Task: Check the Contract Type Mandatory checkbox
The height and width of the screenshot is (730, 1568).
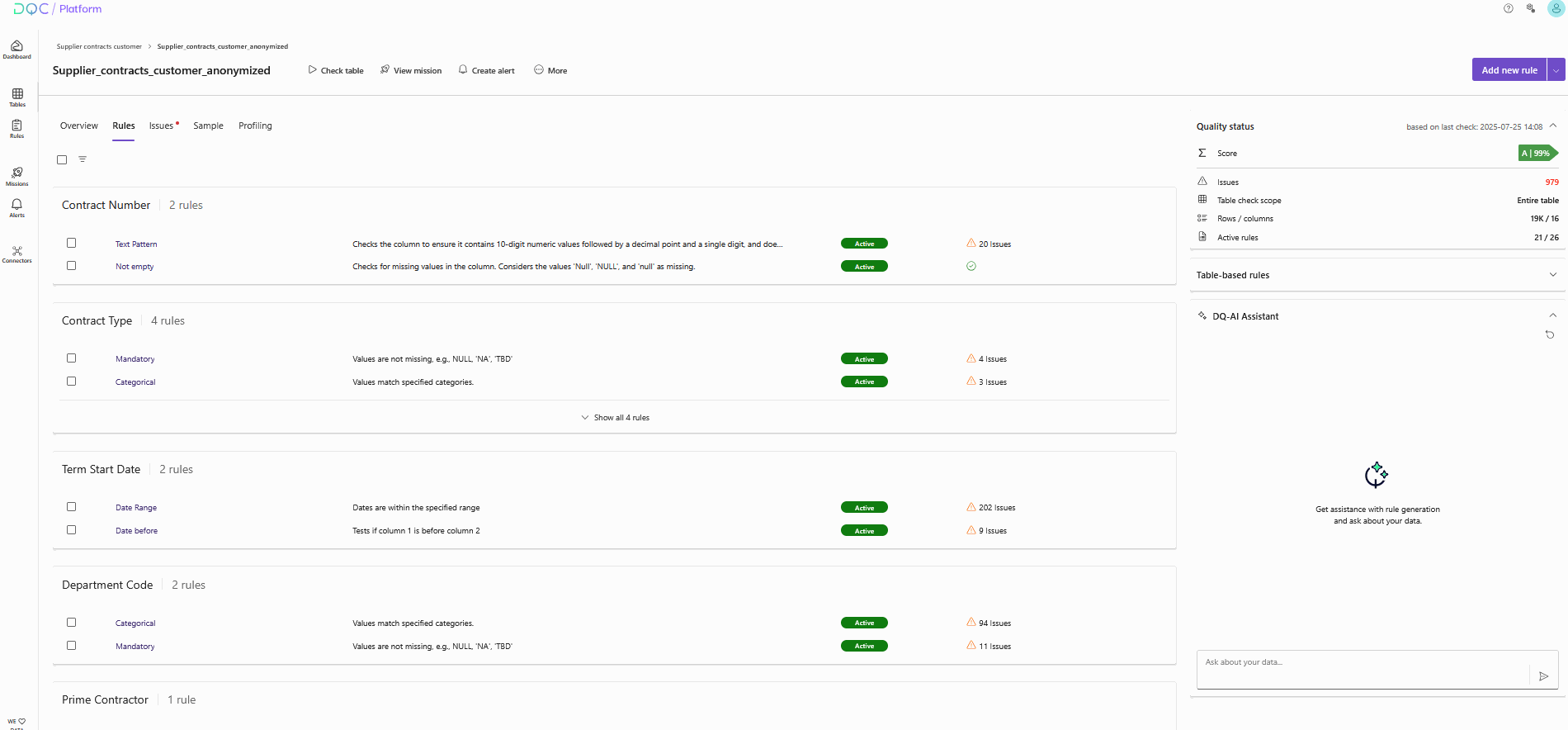Action: (x=72, y=358)
